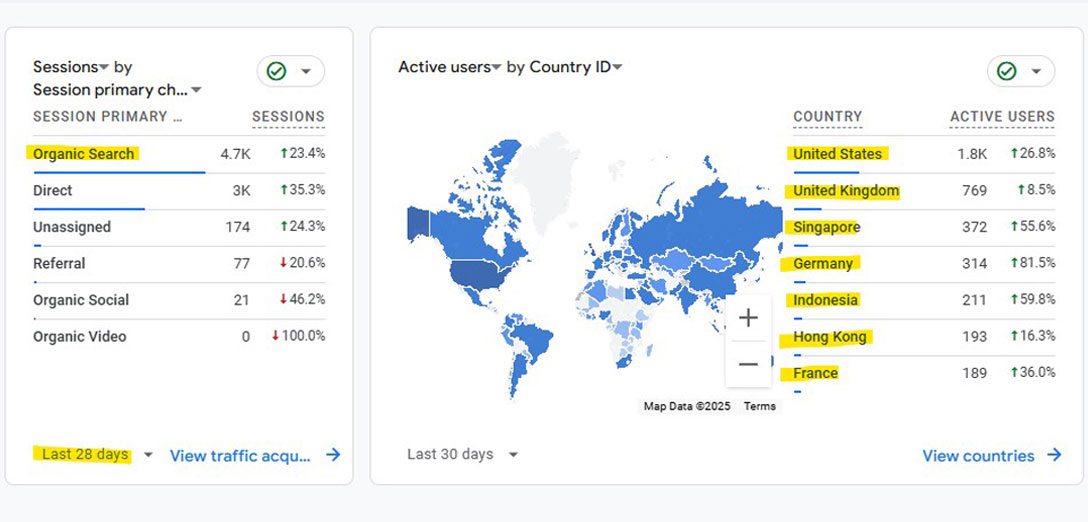Click the ACTIVE USERS column header
1088x522 pixels.
pyautogui.click(x=1002, y=117)
